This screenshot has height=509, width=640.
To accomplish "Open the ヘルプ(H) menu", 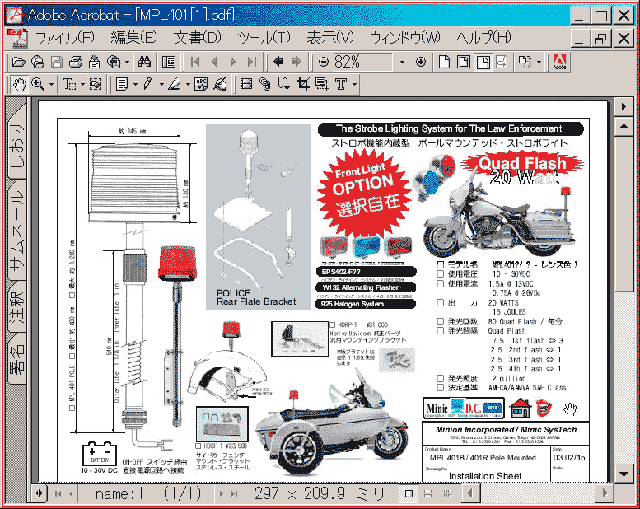I will (484, 38).
